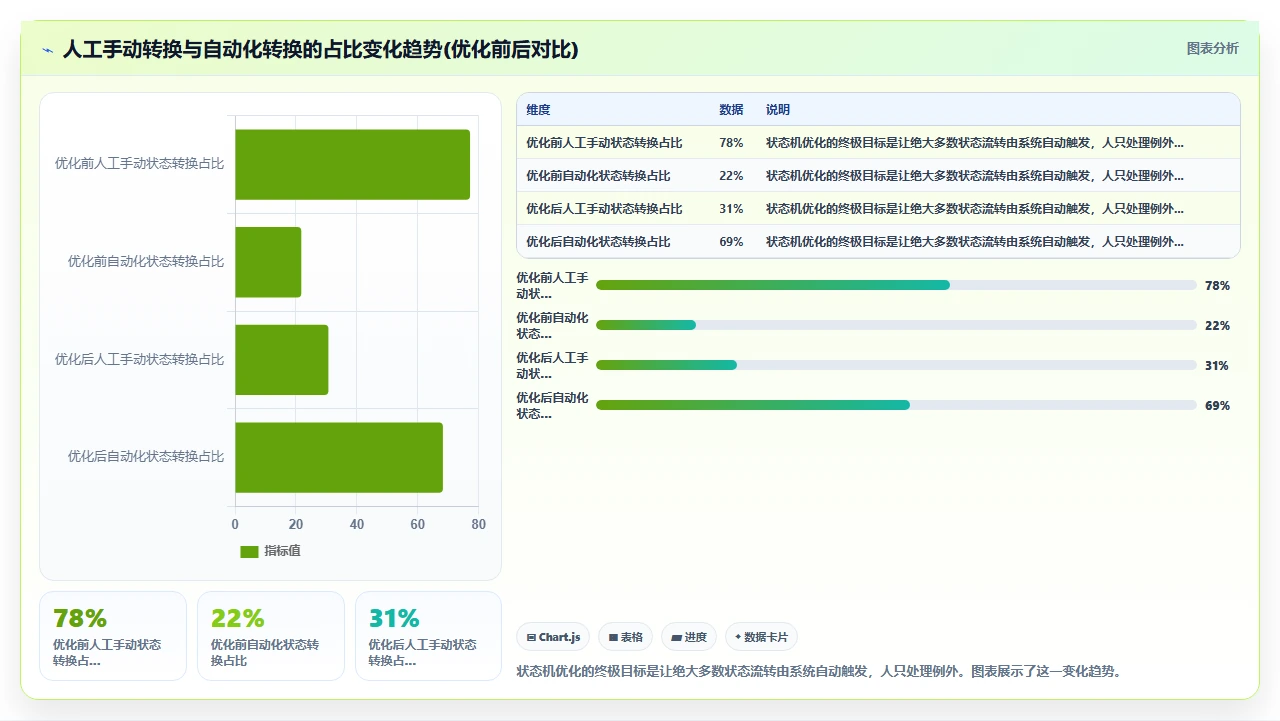Click the 优化后人工手动状态转换占比 chart bar

click(x=281, y=359)
